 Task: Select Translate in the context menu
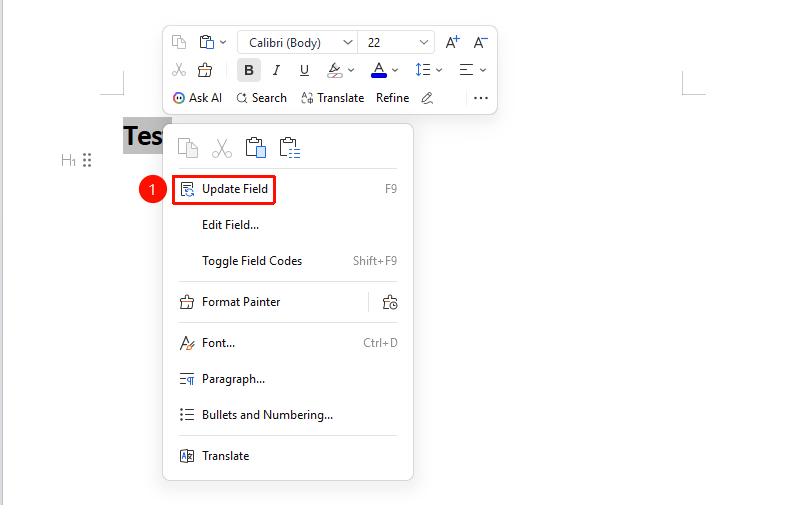[288, 456]
